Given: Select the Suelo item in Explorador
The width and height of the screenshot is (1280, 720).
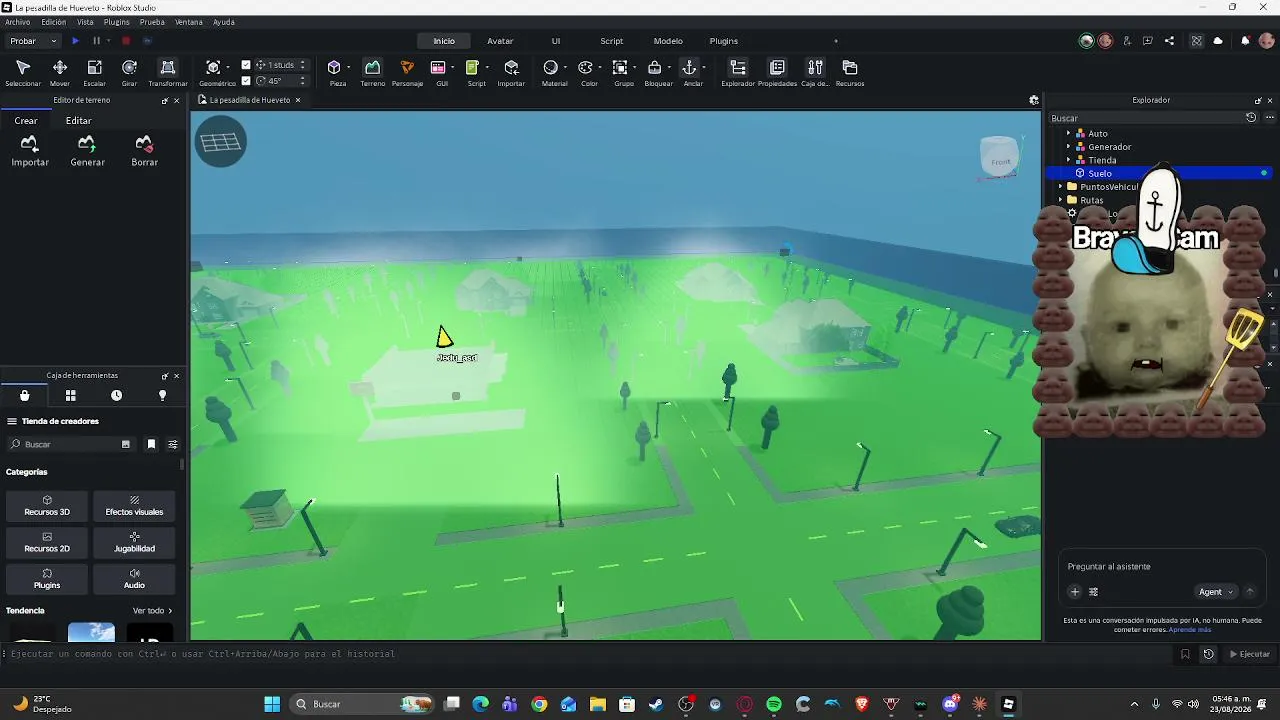Looking at the screenshot, I should click(1159, 174).
